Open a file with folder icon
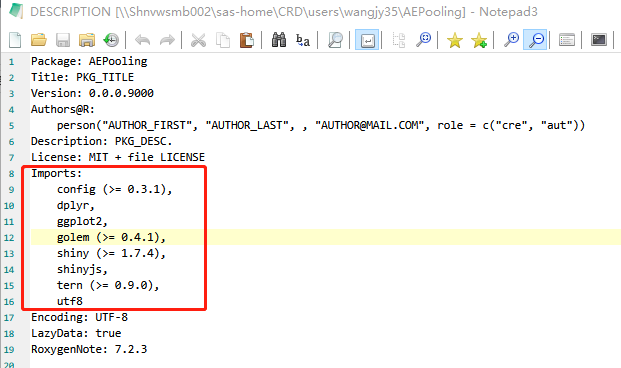The width and height of the screenshot is (621, 368). [39, 40]
